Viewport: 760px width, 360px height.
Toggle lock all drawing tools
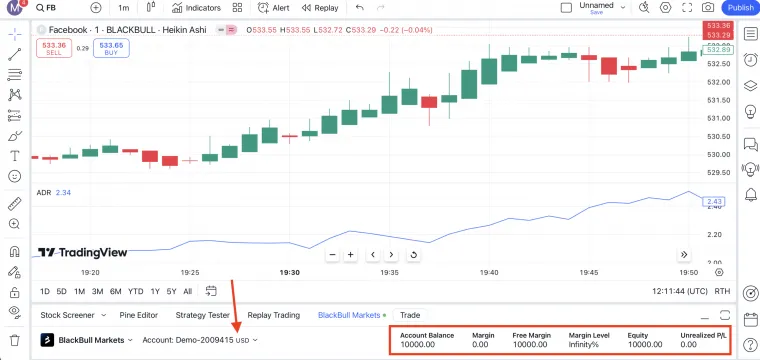point(15,293)
